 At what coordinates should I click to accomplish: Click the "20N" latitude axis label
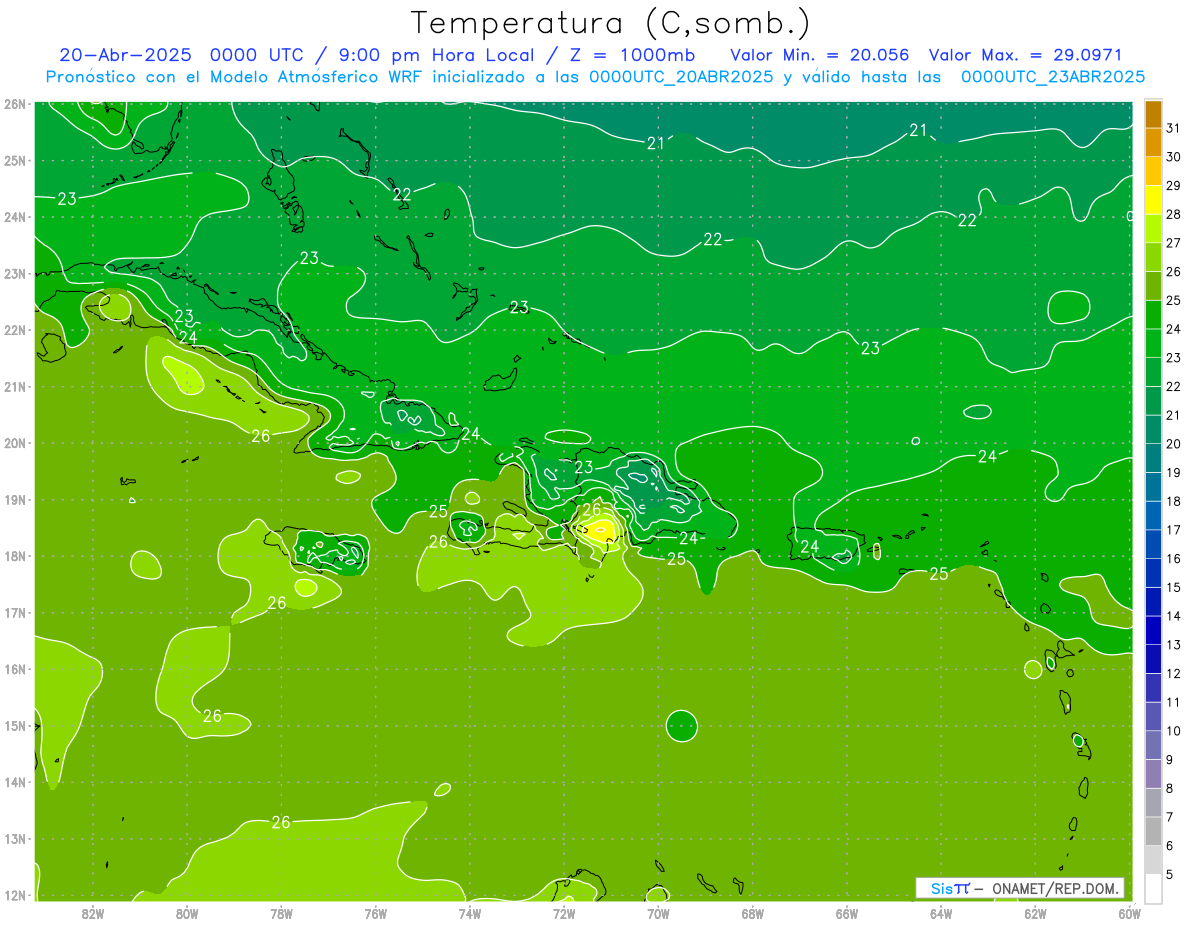click(16, 443)
